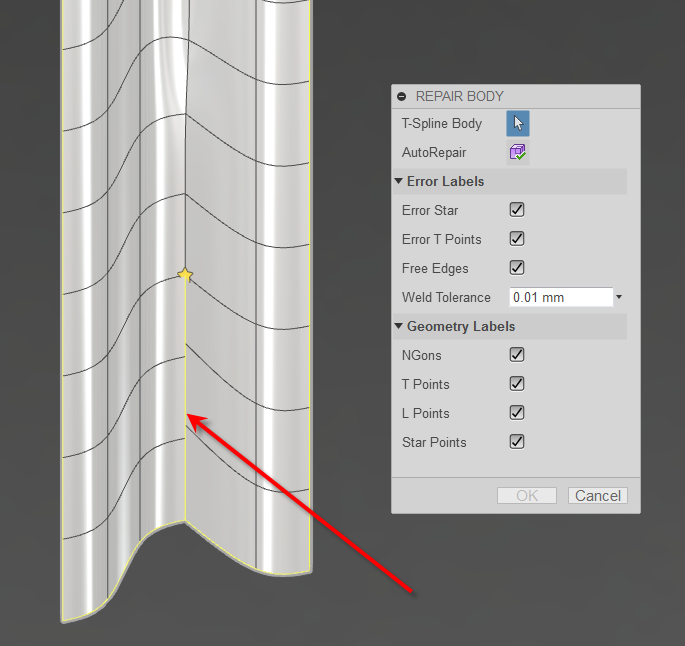Toggle the Error T Points checkbox

[x=517, y=239]
